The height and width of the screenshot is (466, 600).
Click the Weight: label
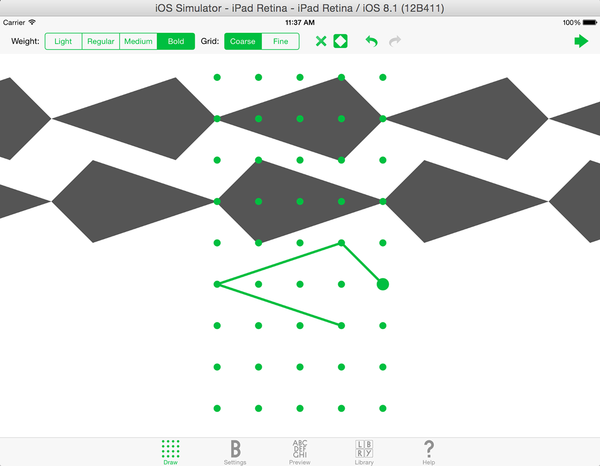(25, 41)
